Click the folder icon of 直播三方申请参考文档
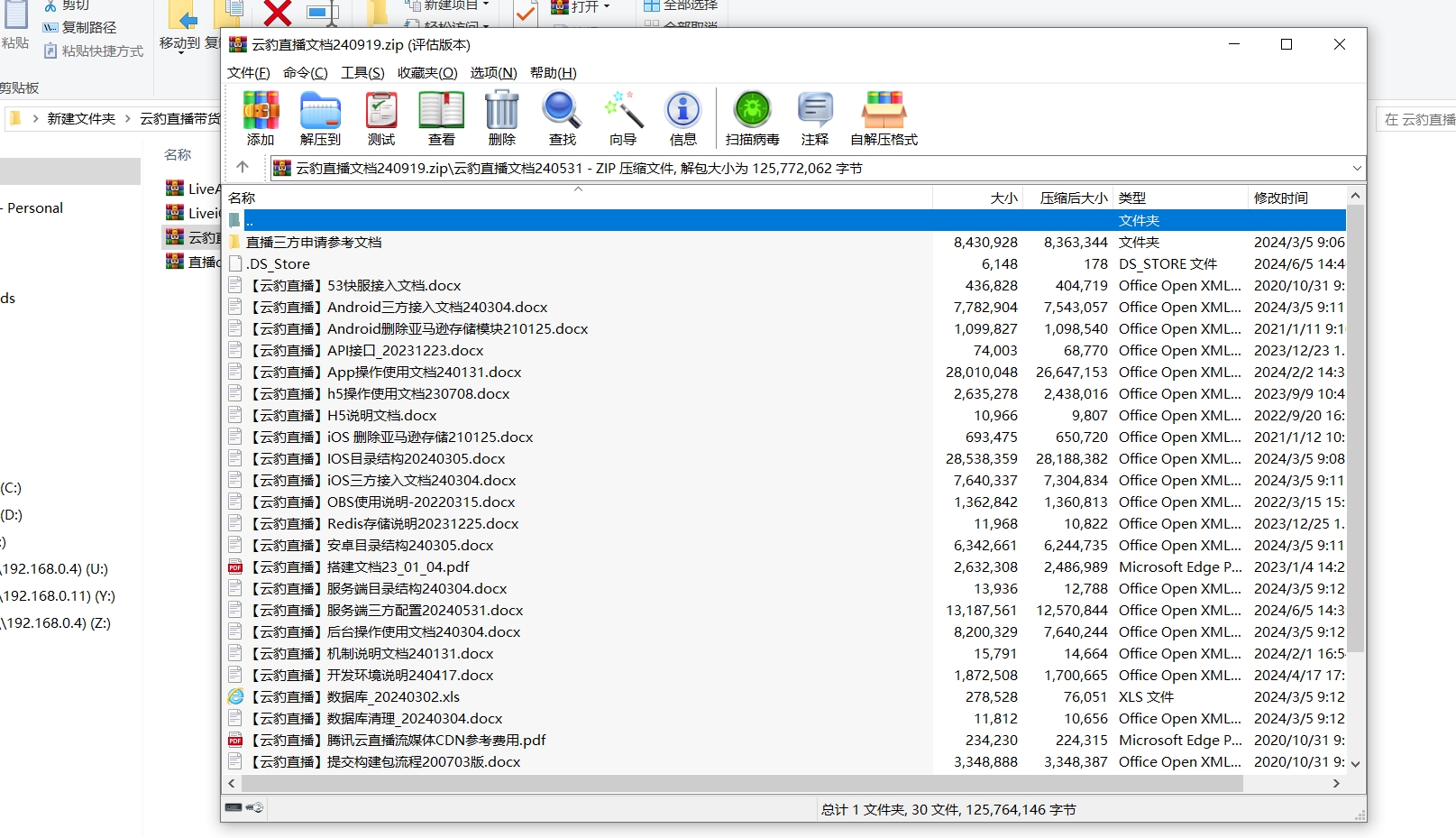The image size is (1456, 838). 235,242
